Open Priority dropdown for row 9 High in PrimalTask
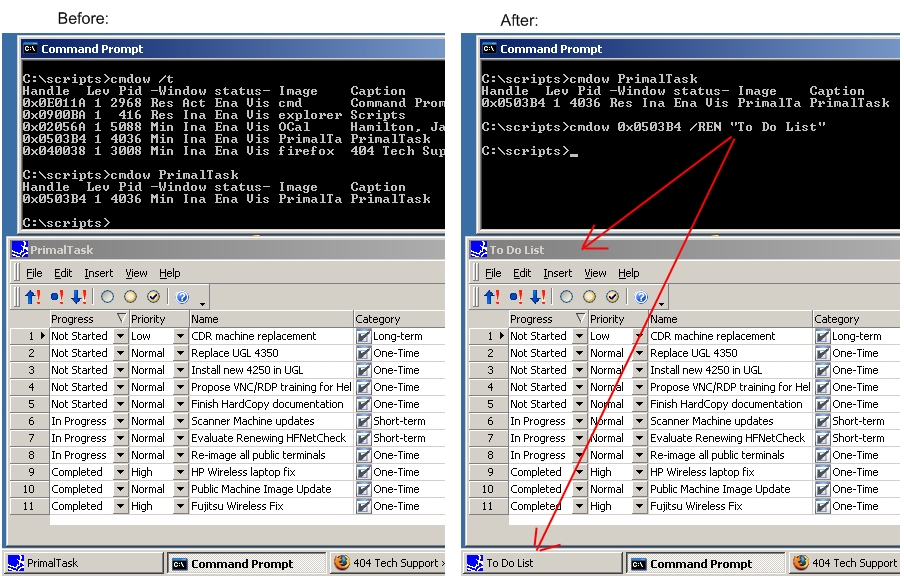 180,473
